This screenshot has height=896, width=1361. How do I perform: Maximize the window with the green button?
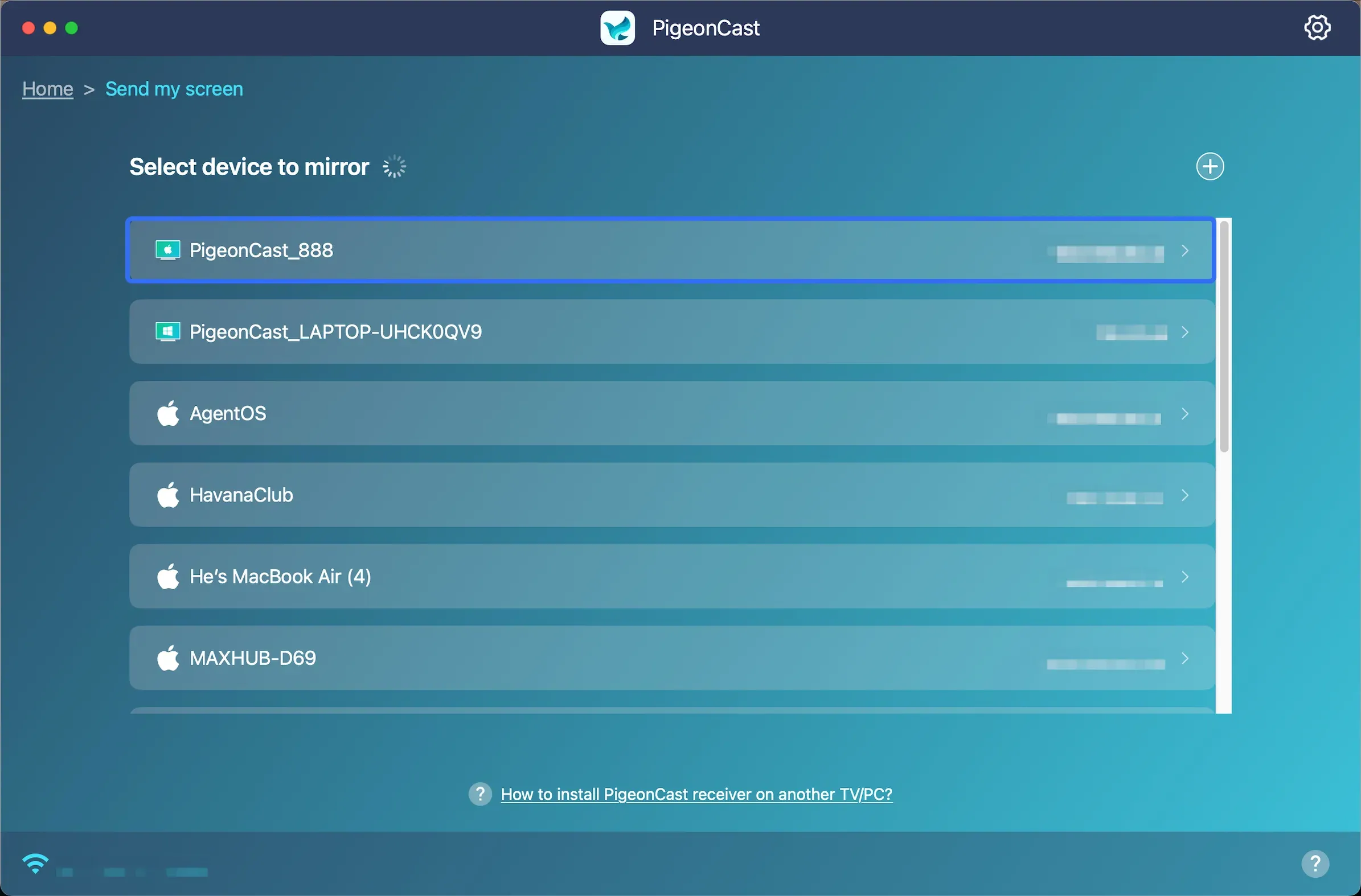click(72, 27)
